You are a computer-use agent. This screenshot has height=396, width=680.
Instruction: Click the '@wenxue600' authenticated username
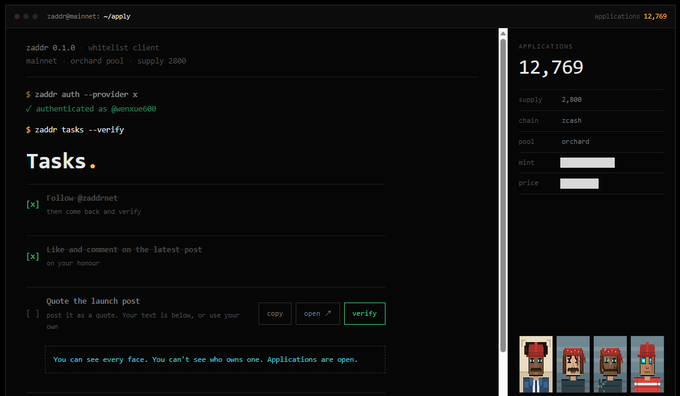tap(134, 109)
